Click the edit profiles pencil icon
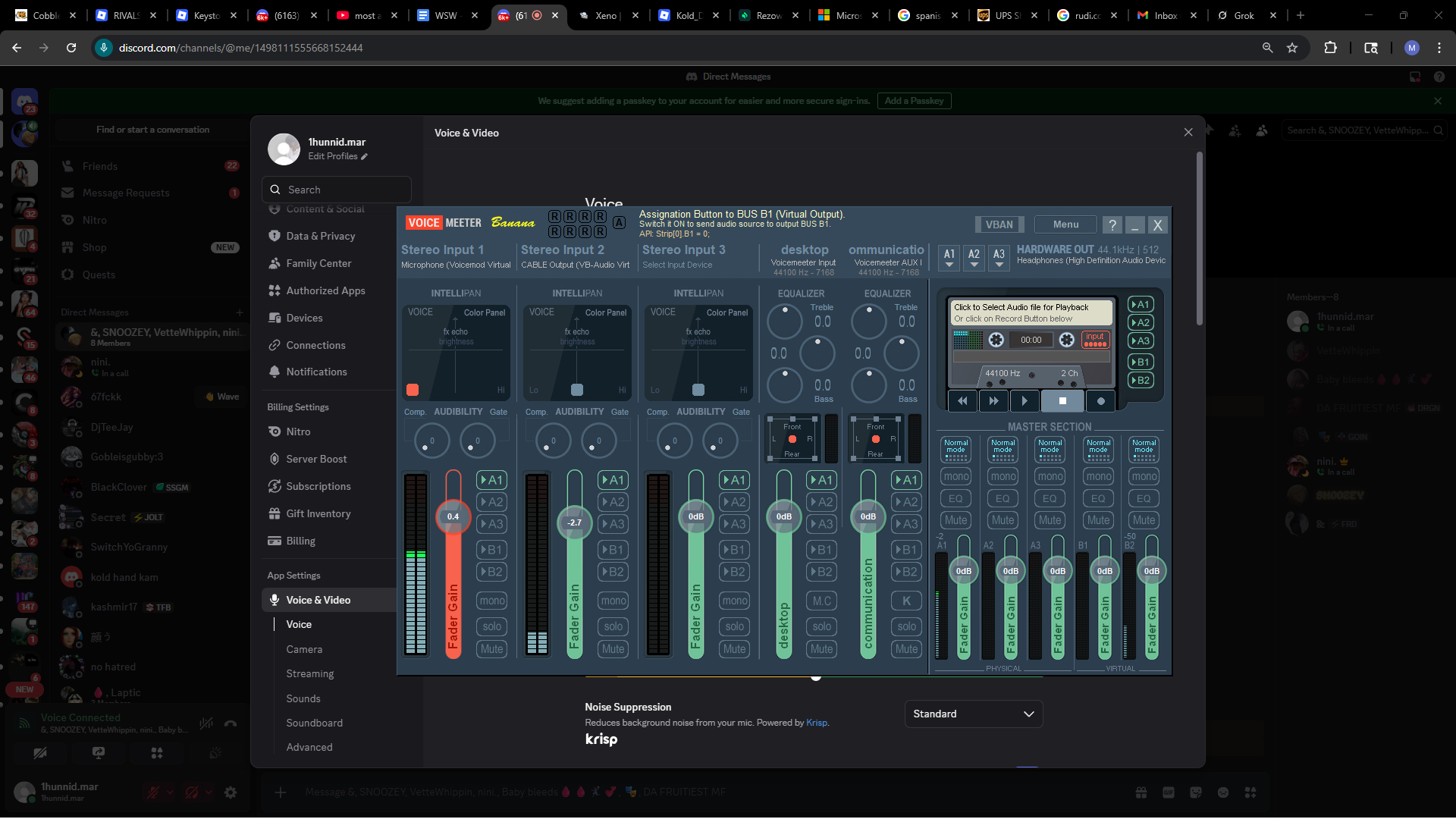The width and height of the screenshot is (1456, 819). (364, 156)
